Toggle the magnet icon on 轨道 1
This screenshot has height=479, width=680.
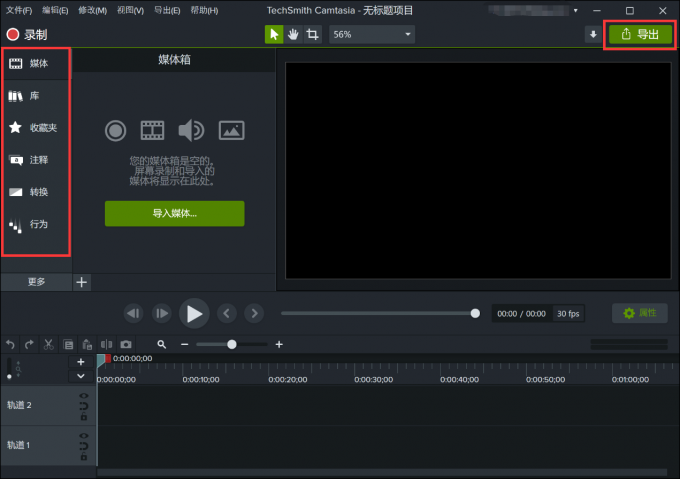(84, 446)
